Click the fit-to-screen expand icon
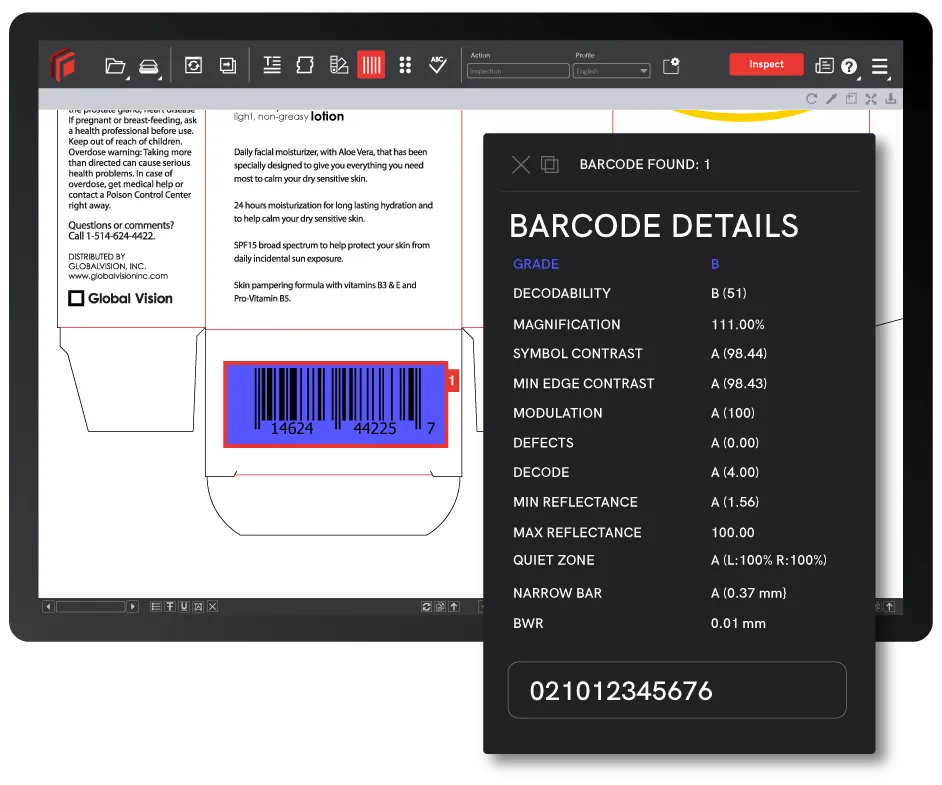Screen dimensions: 942x785 pyautogui.click(x=871, y=99)
